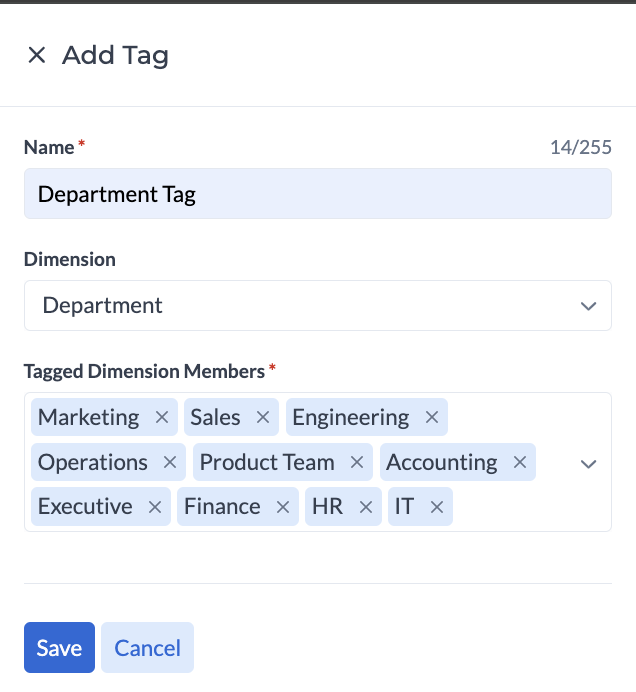Viewport: 636px width, 692px height.
Task: Open the Dimension dropdown
Action: [317, 306]
